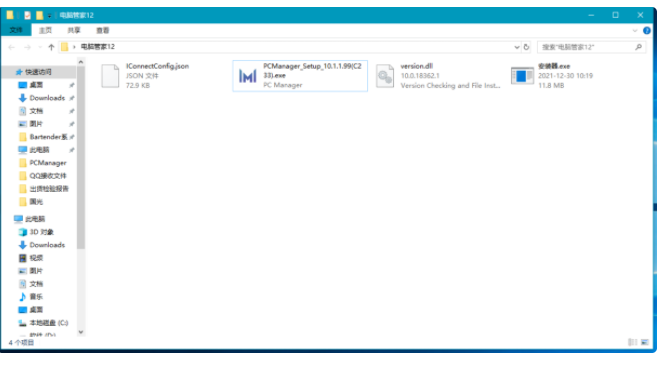Select the IConnectConfig.json file icon
This screenshot has height=365, width=664.
point(110,76)
